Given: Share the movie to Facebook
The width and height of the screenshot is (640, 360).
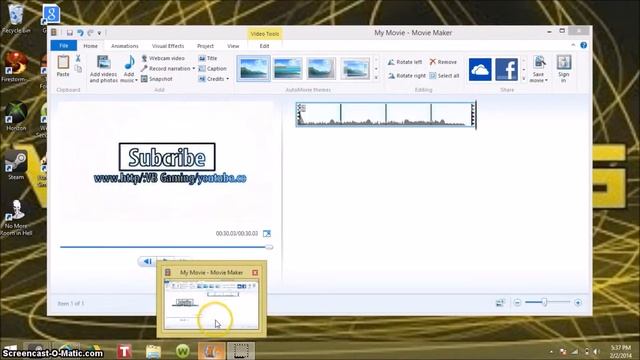Looking at the screenshot, I should [x=507, y=69].
